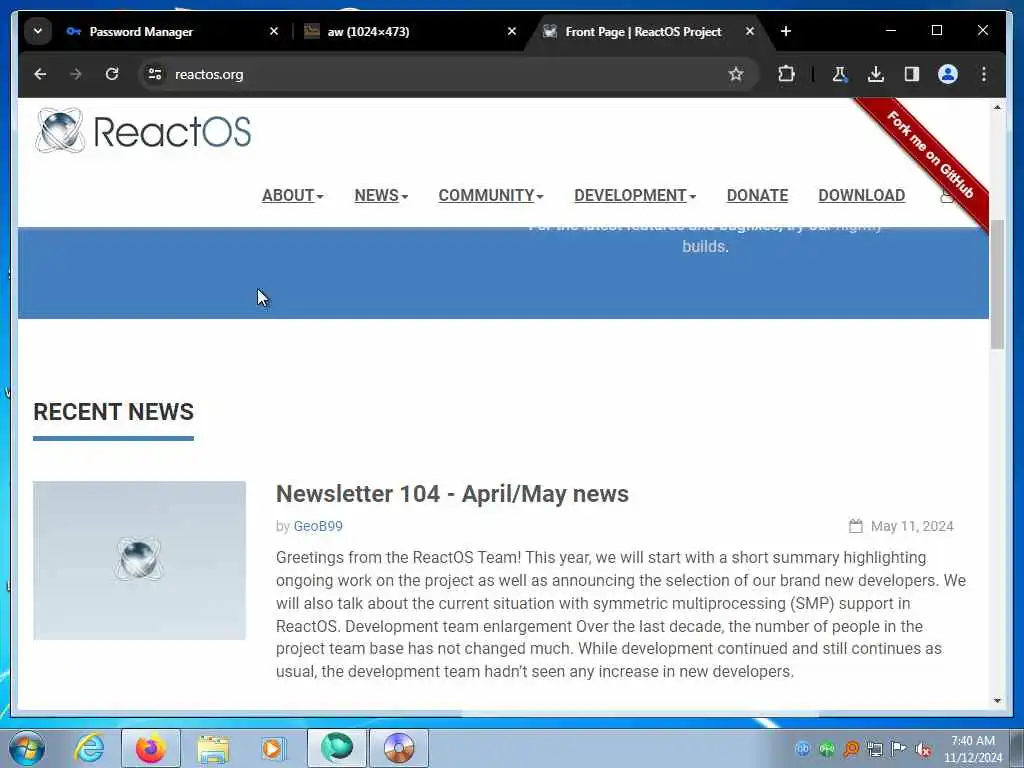
Task: Expand the ABOUT menu
Action: coord(293,195)
